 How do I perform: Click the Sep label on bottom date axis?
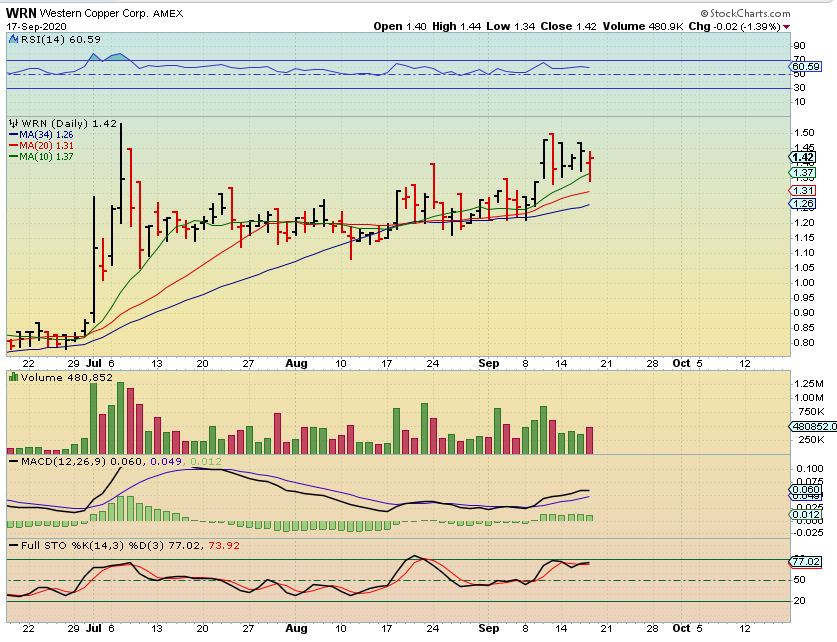[x=488, y=628]
